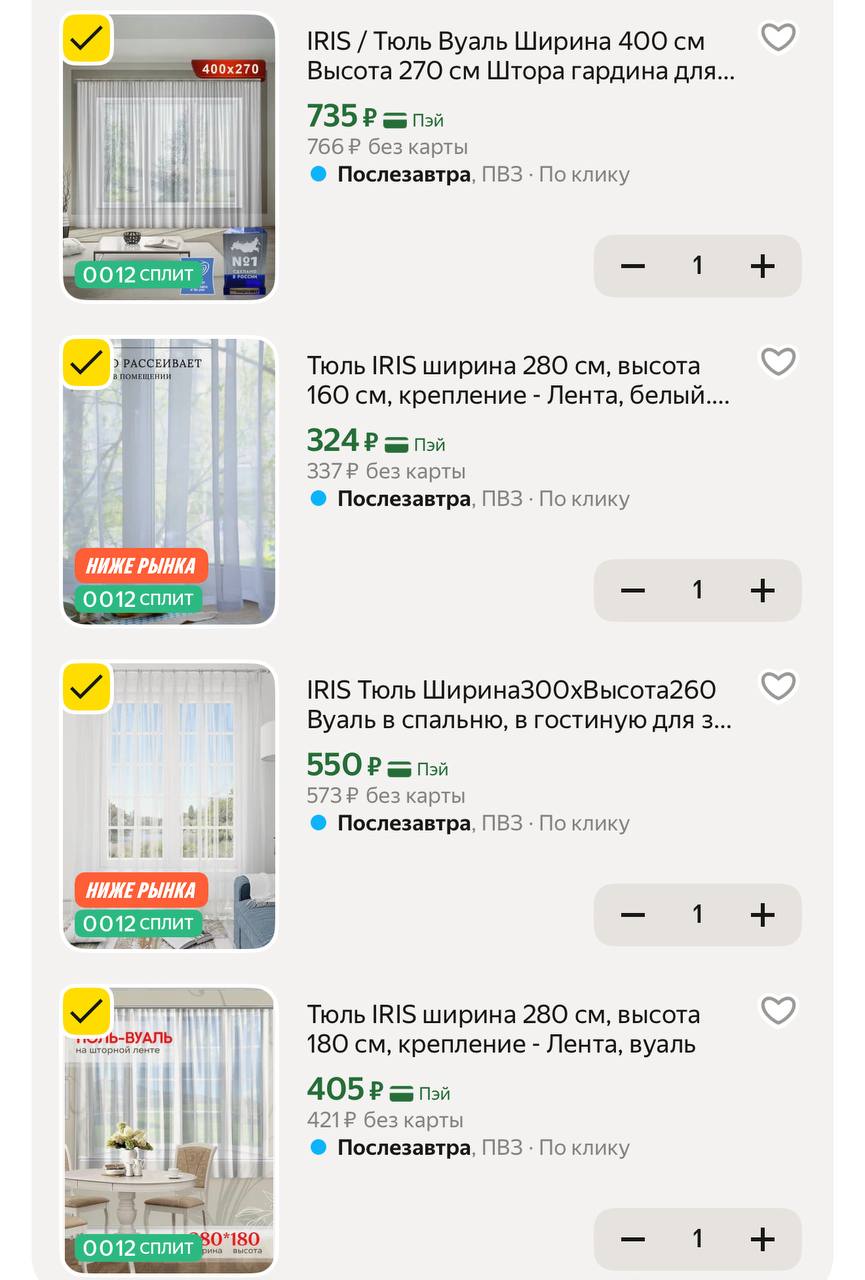Save the 280x180 IRIS tulle to wishlist

pyautogui.click(x=778, y=1011)
